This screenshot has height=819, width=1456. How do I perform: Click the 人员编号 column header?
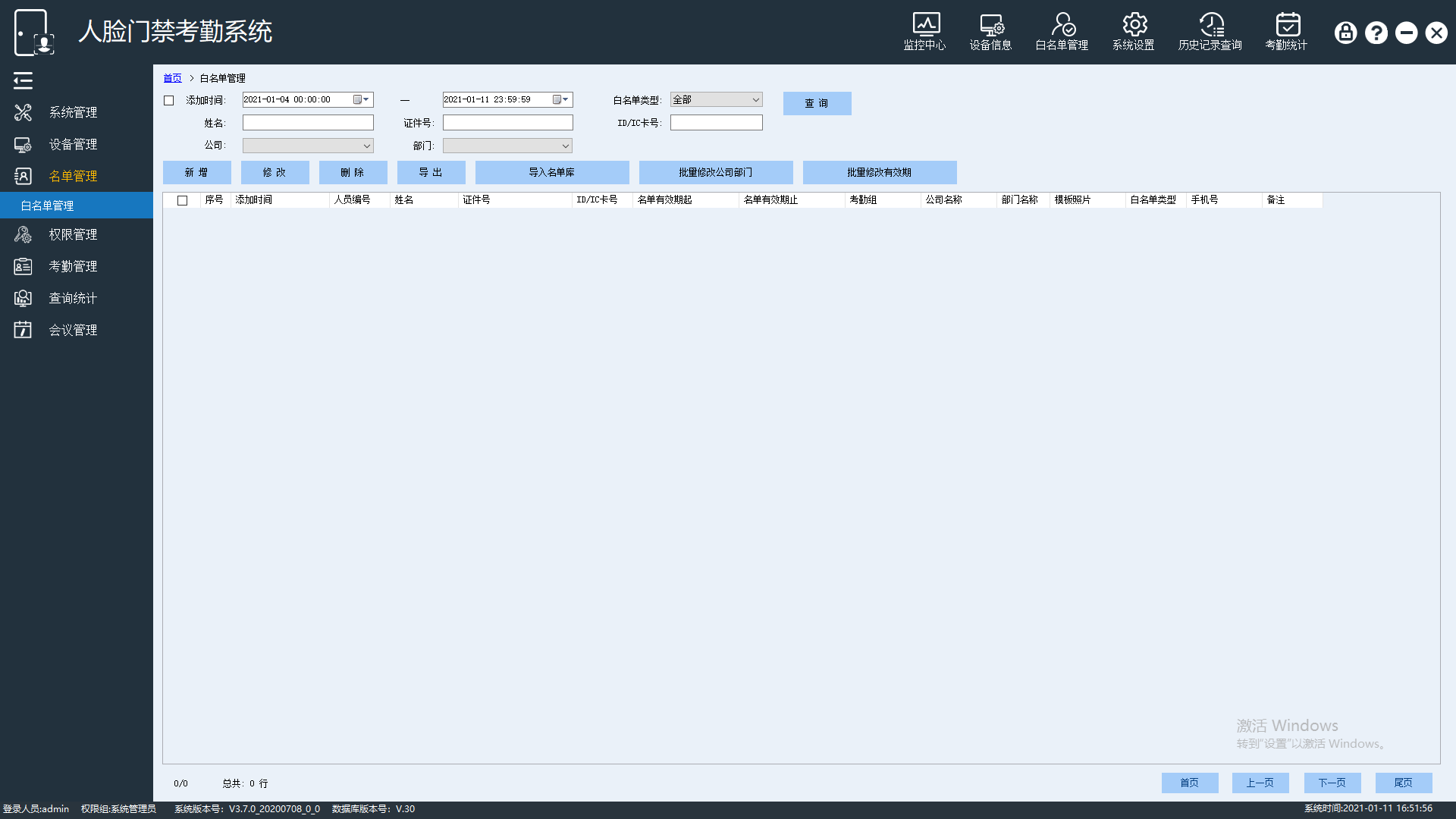pyautogui.click(x=359, y=200)
